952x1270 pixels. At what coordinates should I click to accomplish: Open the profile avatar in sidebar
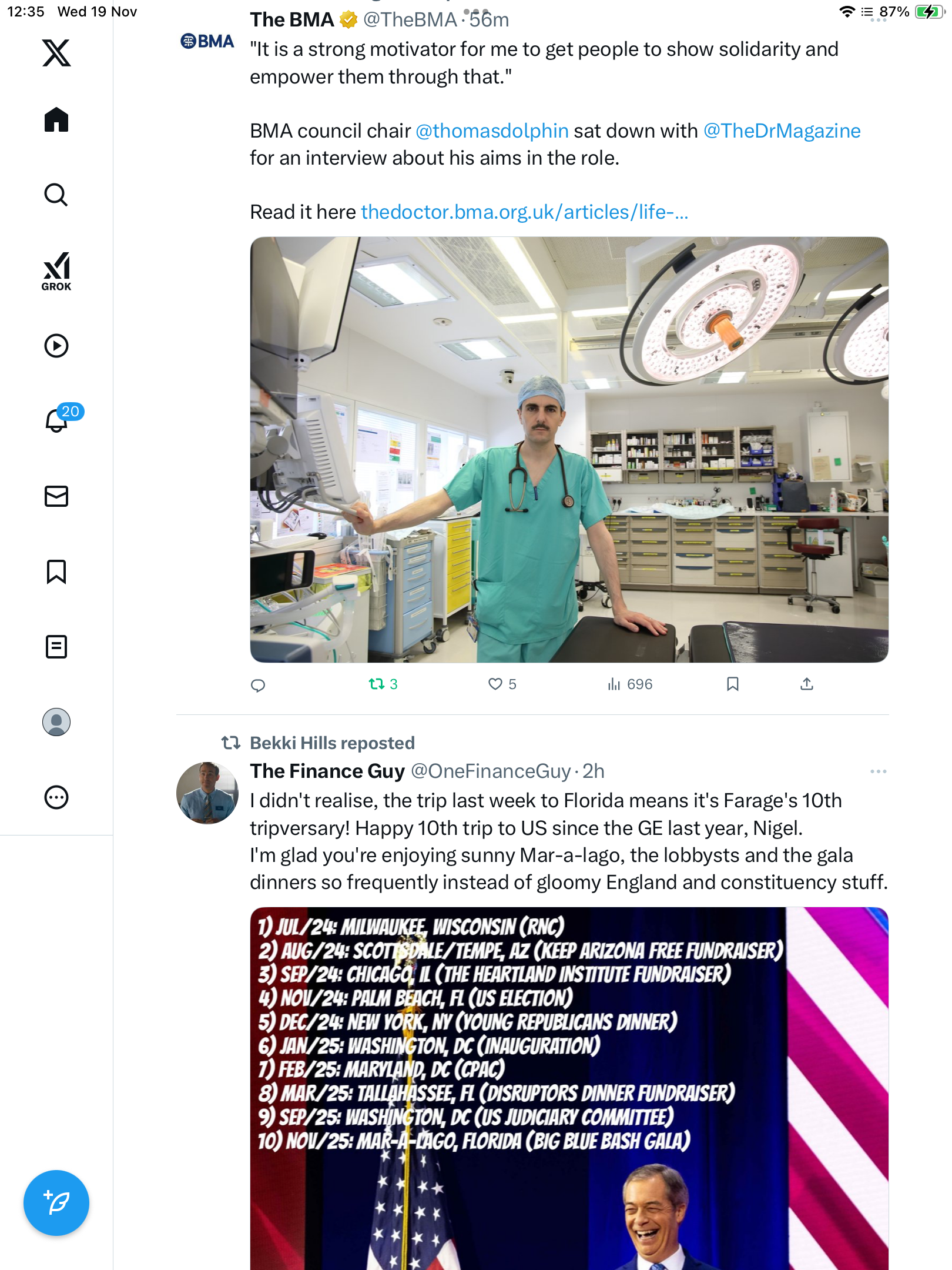click(56, 722)
